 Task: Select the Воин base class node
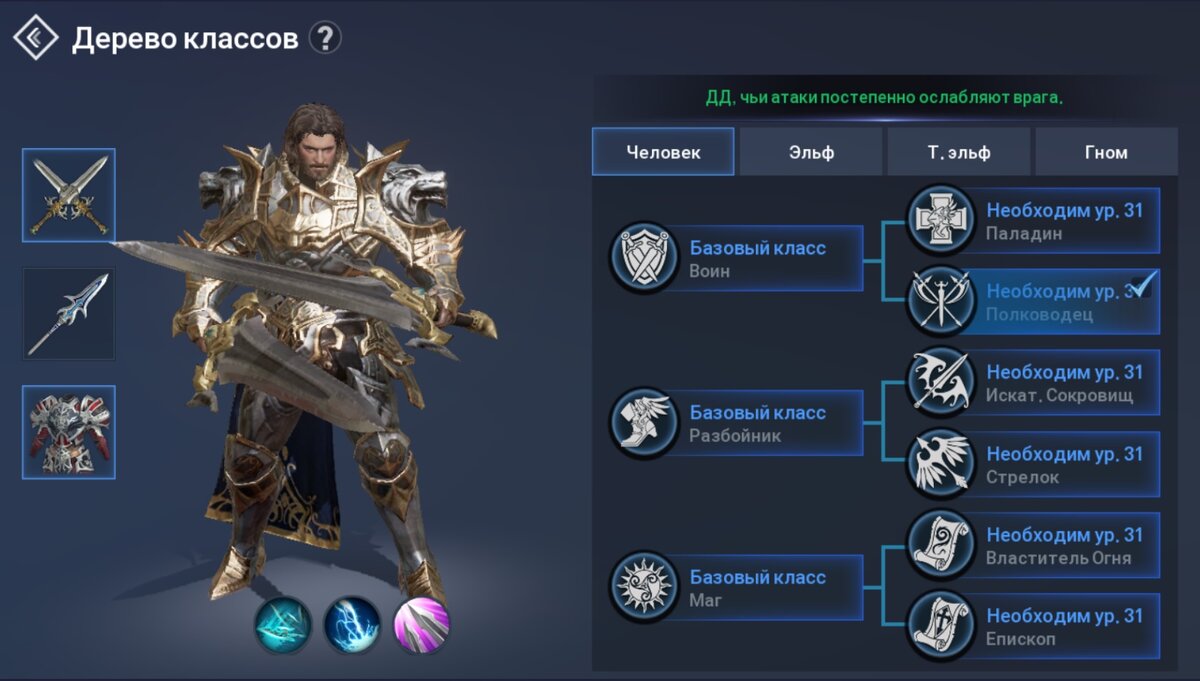[x=736, y=258]
